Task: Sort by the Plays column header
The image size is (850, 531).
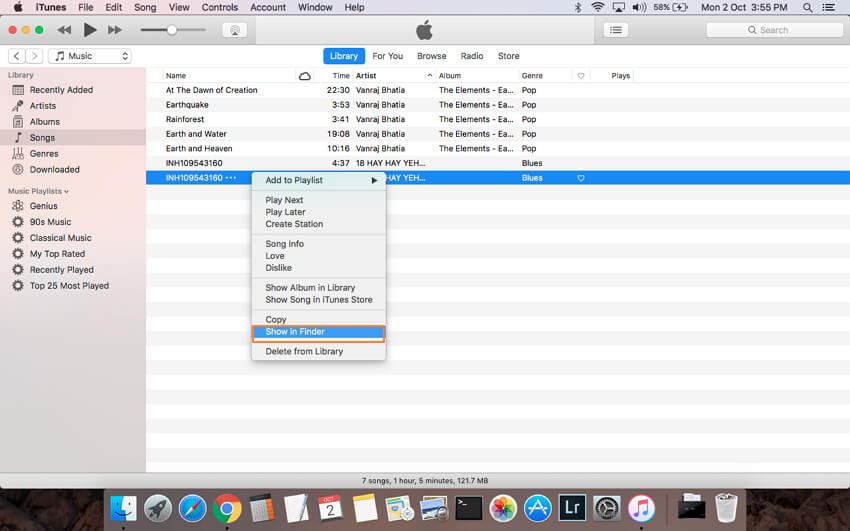Action: (620, 76)
